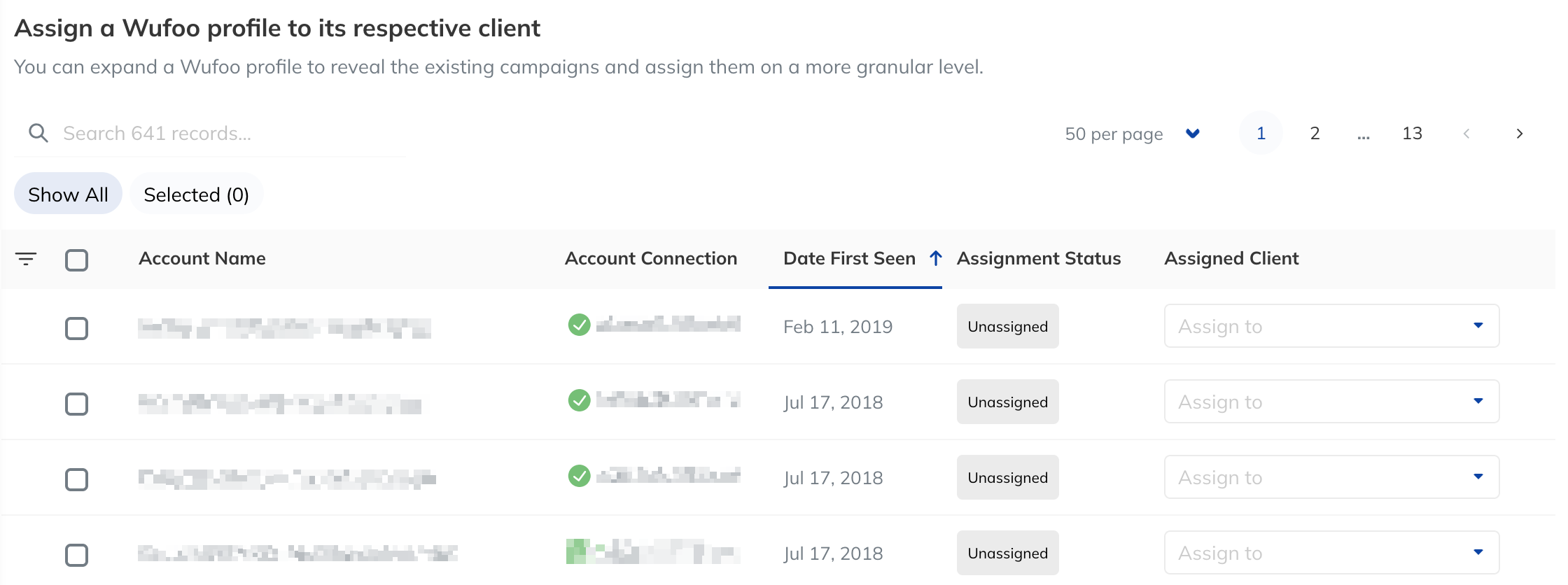Click green connection checkmark in Feb 11, 2019 row
This screenshot has height=585, width=1568.
[579, 325]
